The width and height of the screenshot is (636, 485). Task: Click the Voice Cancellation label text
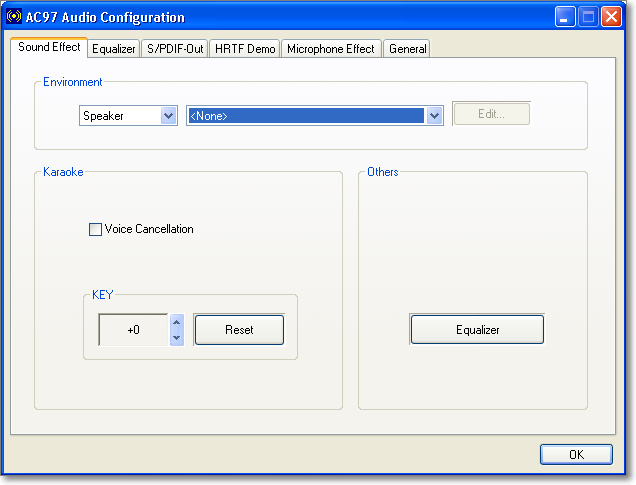[x=149, y=229]
